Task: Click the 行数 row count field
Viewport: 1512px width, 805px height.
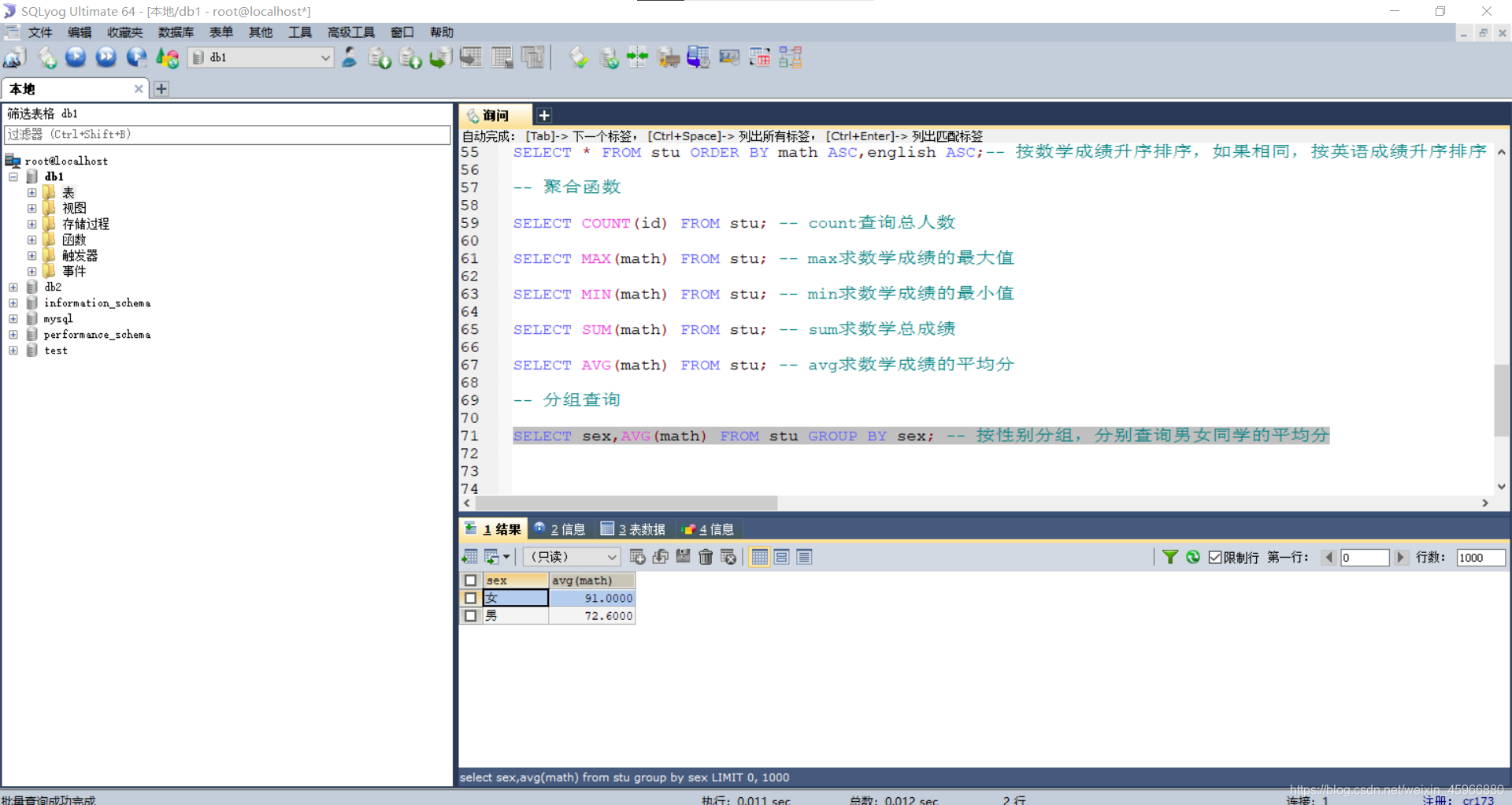Action: click(x=1480, y=557)
